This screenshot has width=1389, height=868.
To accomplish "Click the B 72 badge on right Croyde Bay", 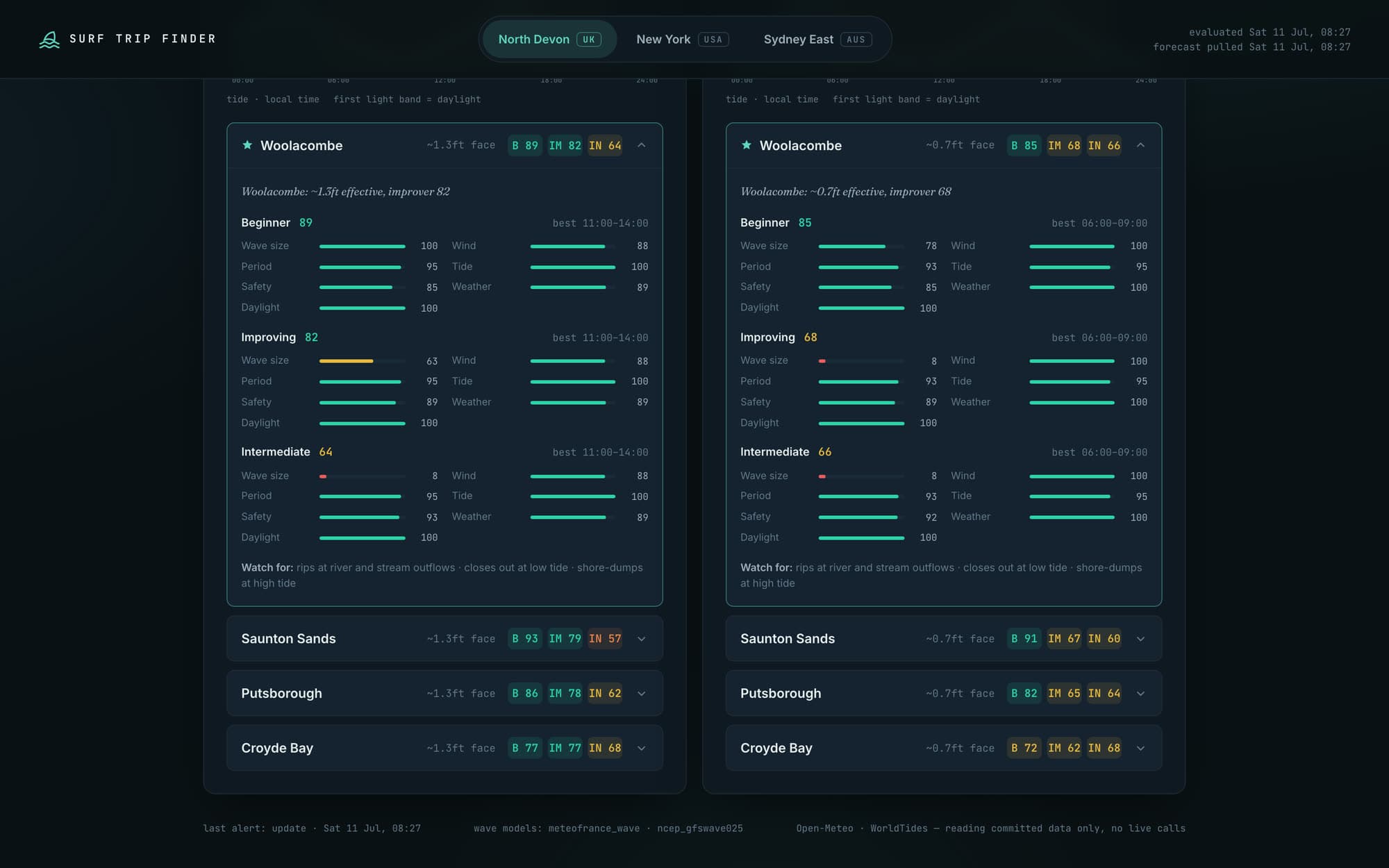I will coord(1024,748).
